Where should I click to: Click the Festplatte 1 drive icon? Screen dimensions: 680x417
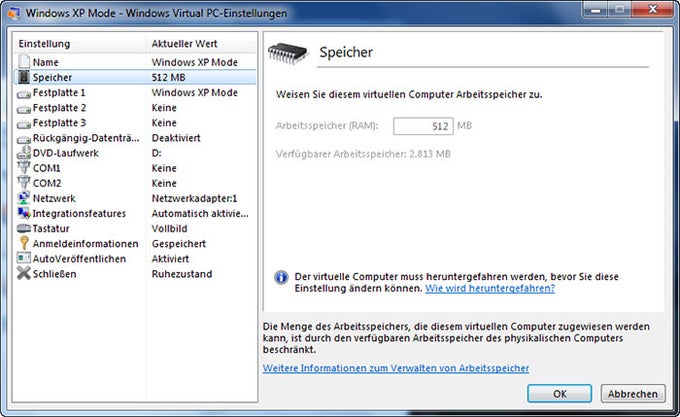(x=24, y=94)
